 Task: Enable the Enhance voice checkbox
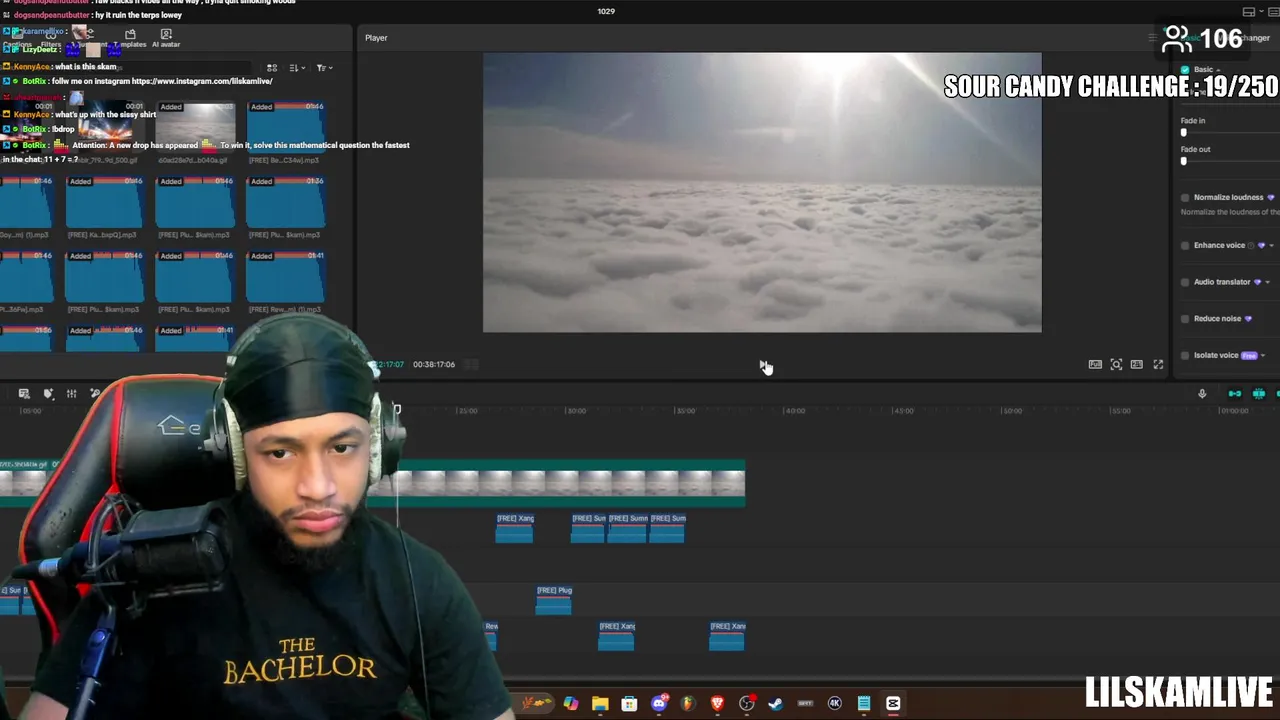1186,246
